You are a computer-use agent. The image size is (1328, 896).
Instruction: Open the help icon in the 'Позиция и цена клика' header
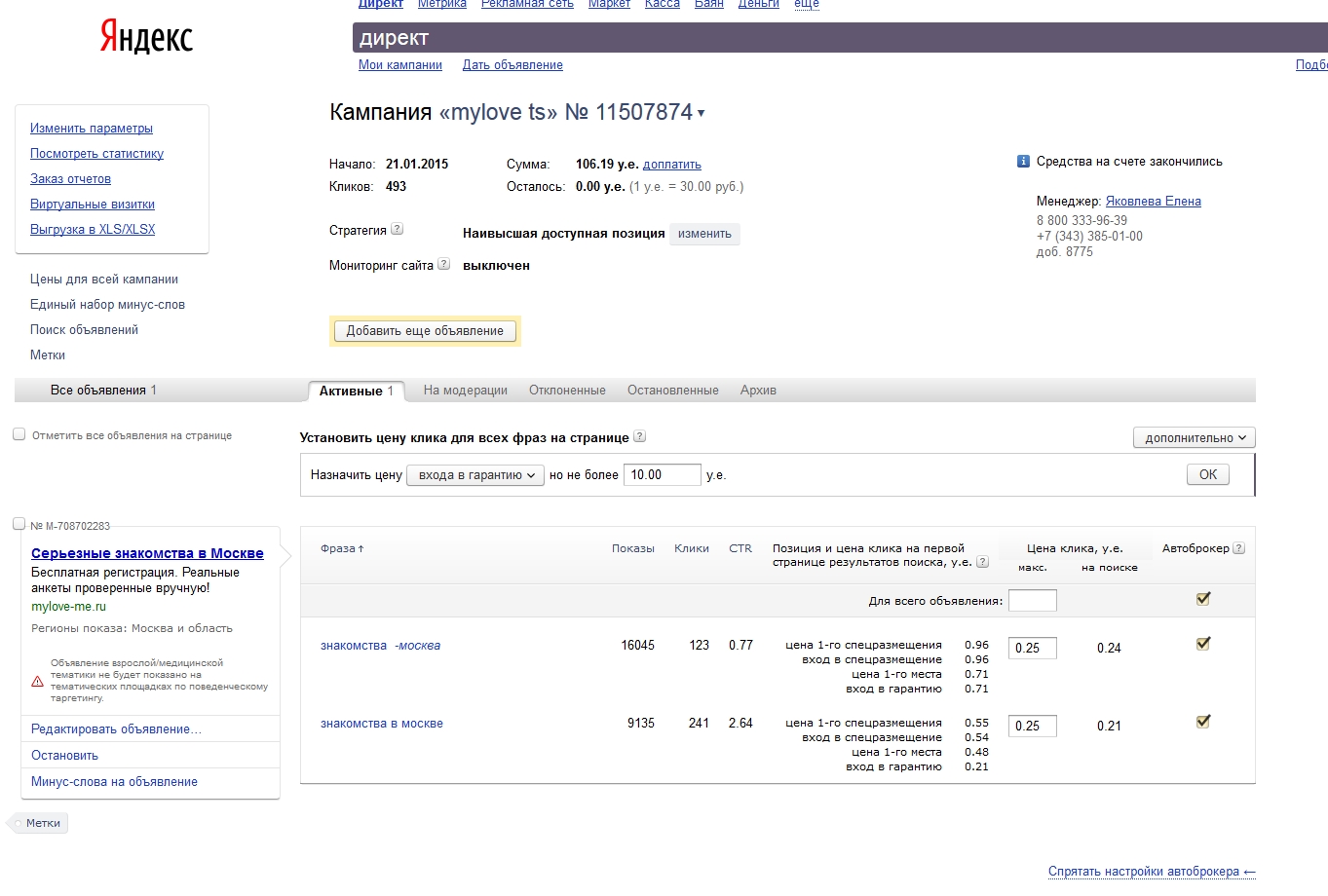(x=982, y=562)
